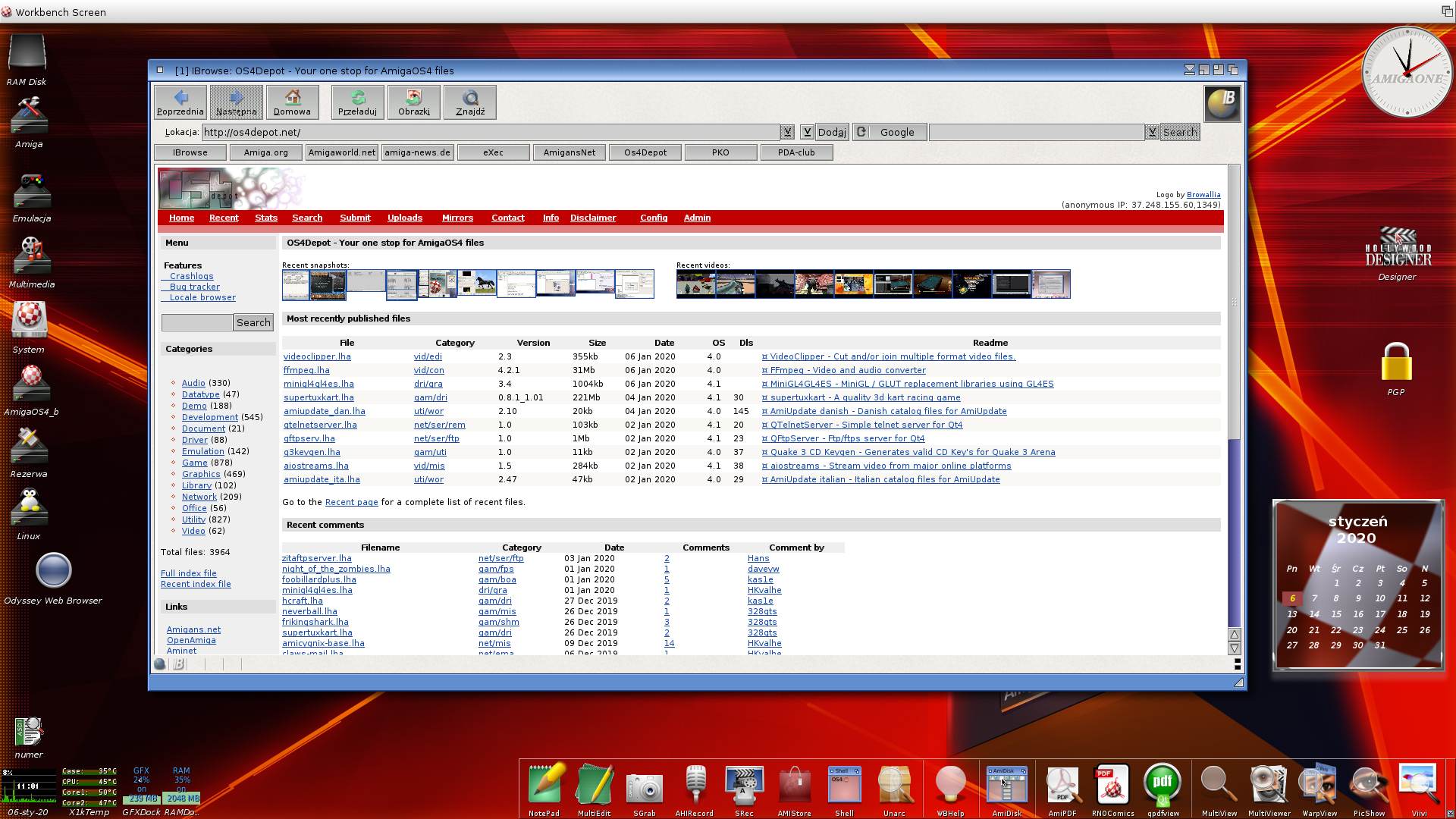Screen dimensions: 1456x819
Task: Open the AmigaOS4_b drive icon
Action: [x=31, y=390]
